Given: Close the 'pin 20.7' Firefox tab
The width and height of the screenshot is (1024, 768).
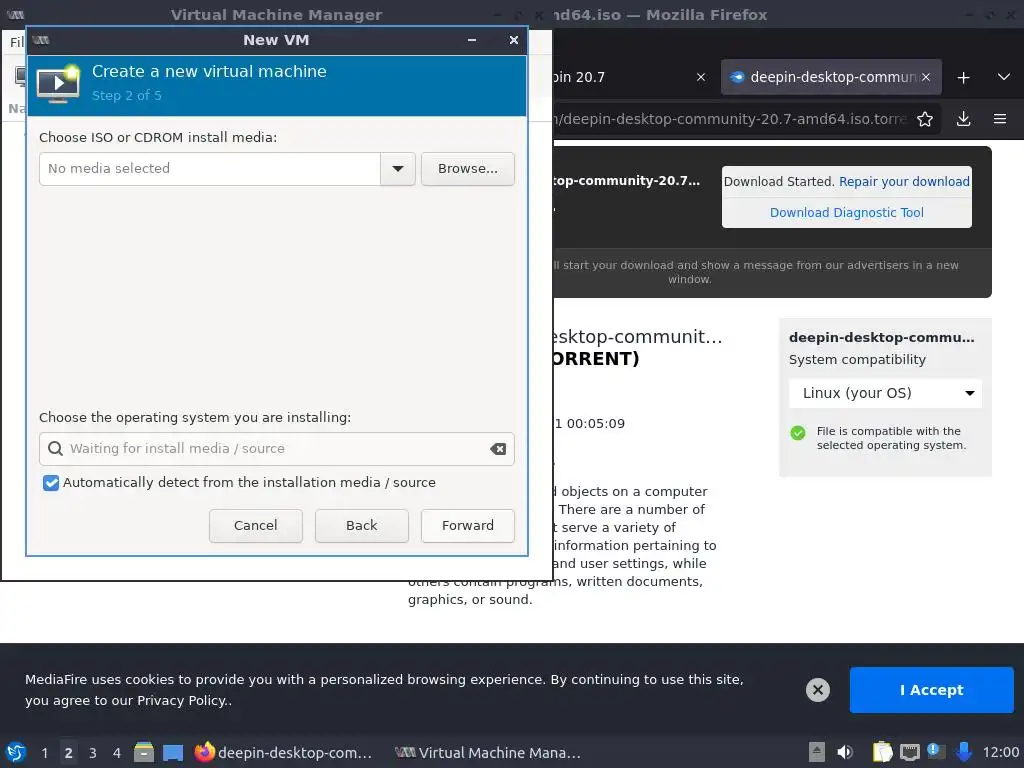Looking at the screenshot, I should (x=701, y=77).
